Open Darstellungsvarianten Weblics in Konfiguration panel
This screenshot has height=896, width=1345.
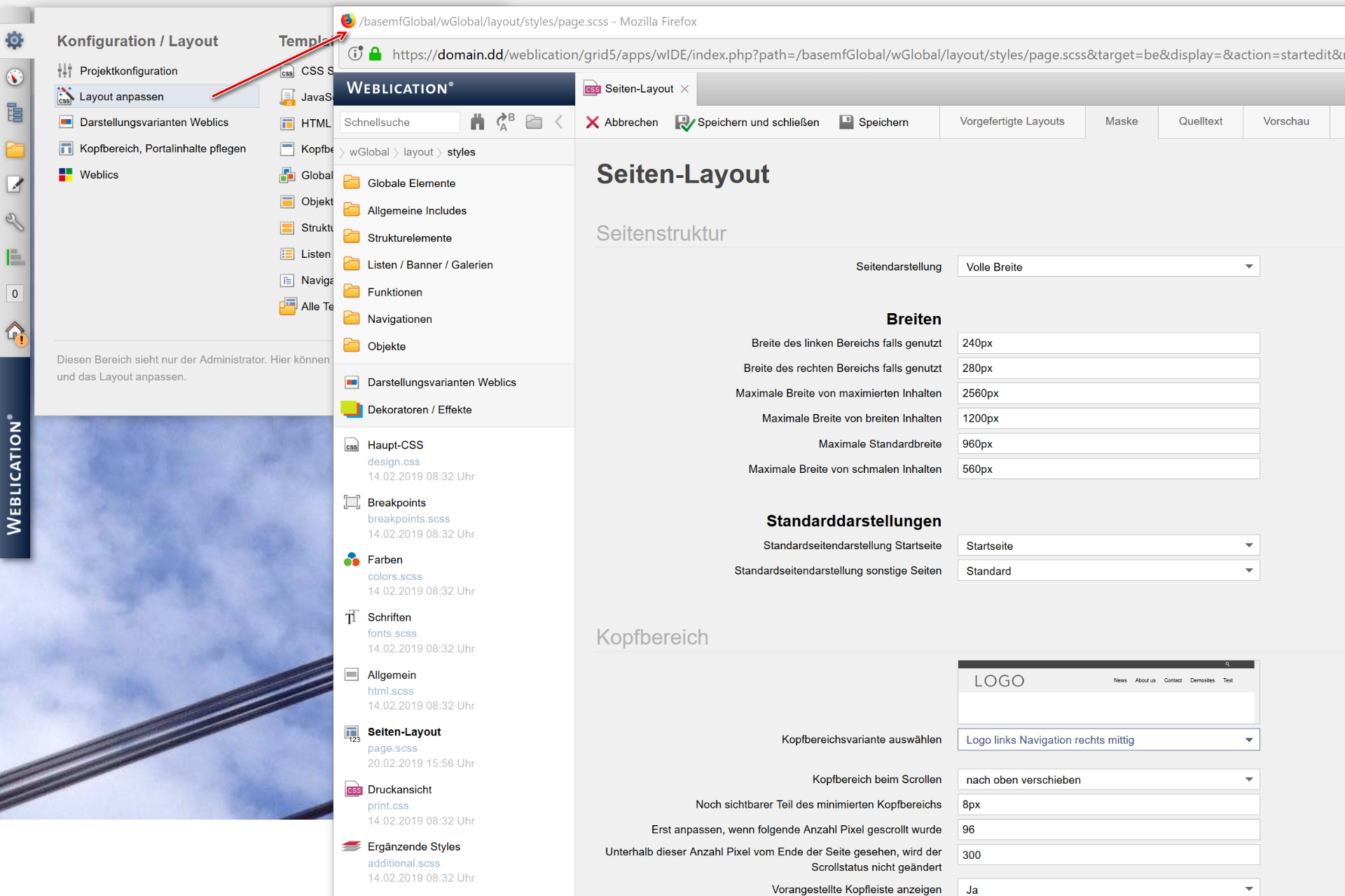(154, 123)
